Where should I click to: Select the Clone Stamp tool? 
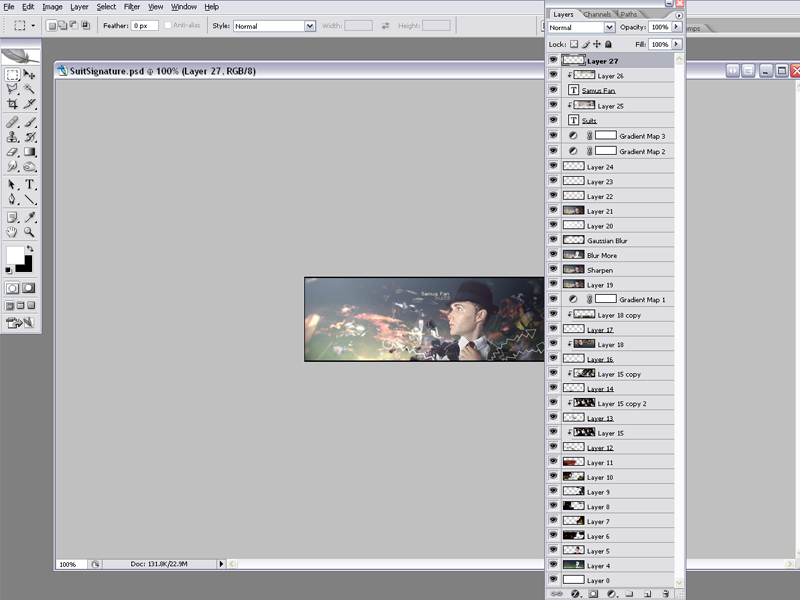pyautogui.click(x=12, y=137)
